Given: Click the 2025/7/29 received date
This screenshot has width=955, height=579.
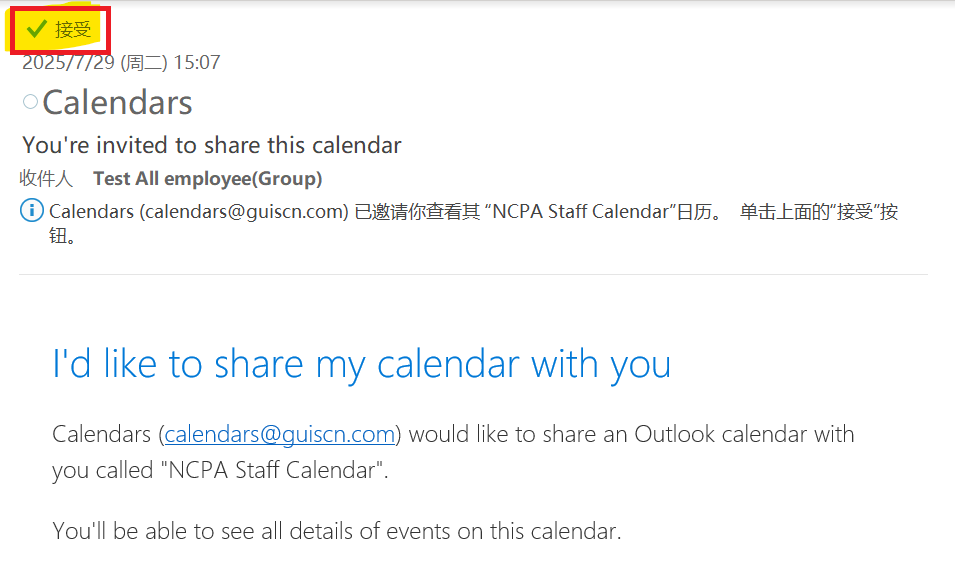Looking at the screenshot, I should coord(68,63).
